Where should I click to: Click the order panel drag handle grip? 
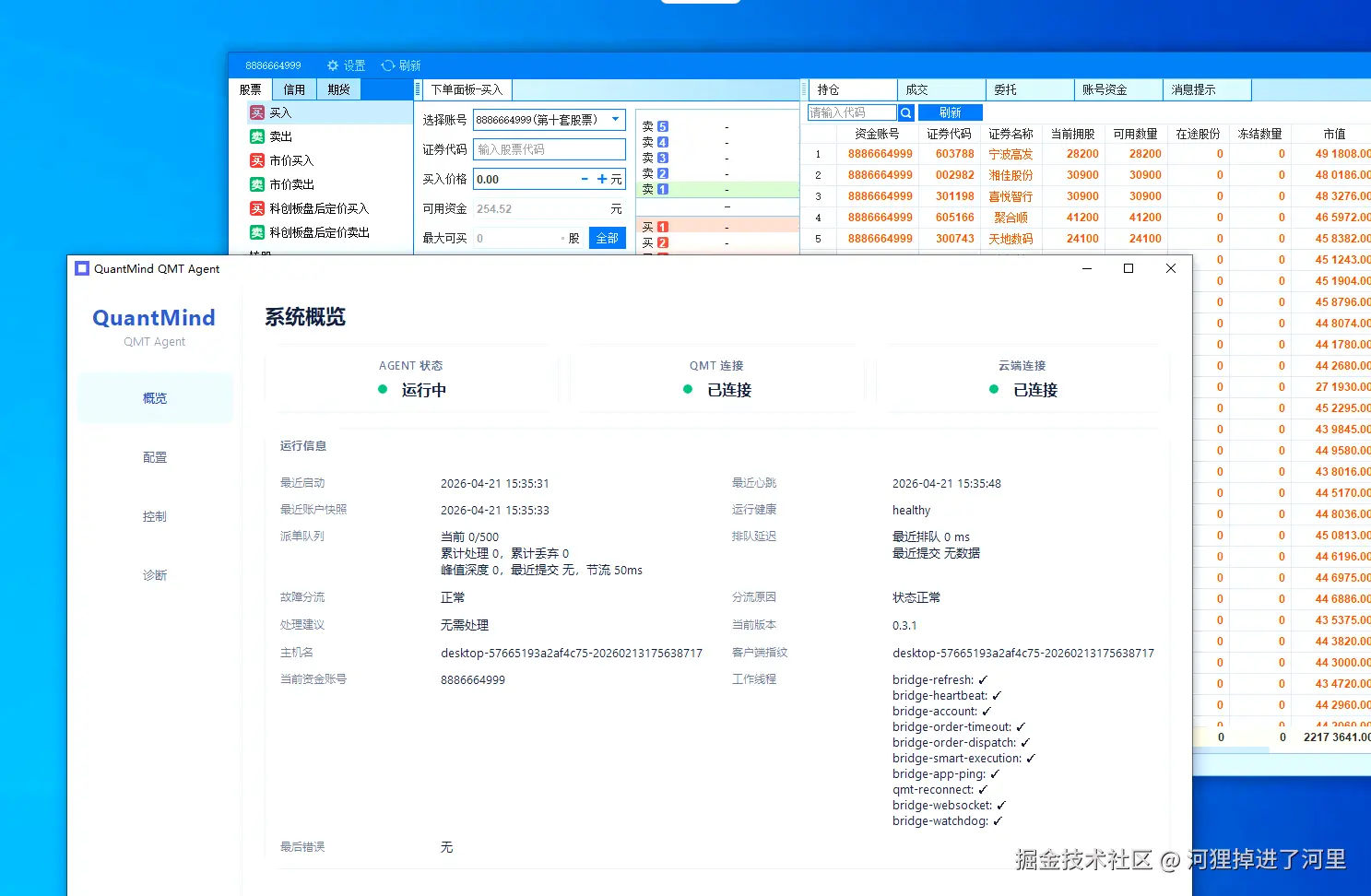point(418,89)
